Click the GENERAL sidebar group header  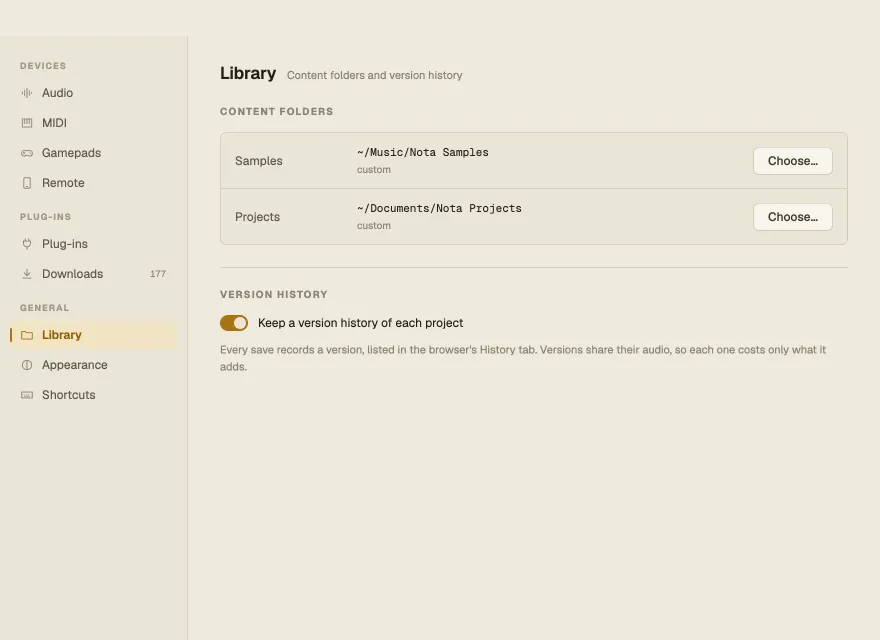[44, 308]
